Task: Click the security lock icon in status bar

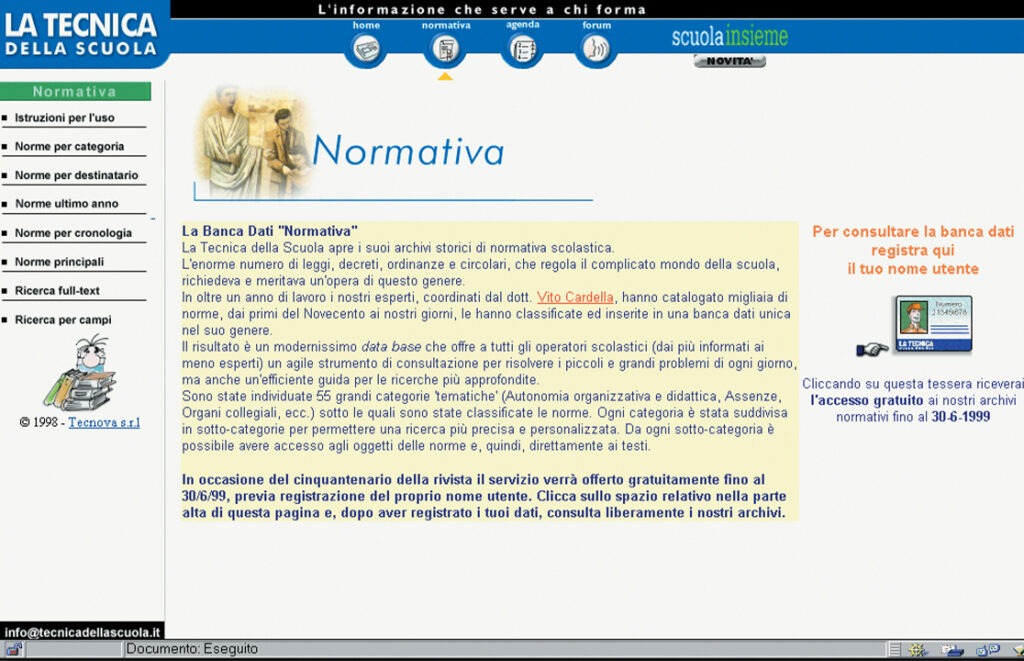Action: pos(12,650)
